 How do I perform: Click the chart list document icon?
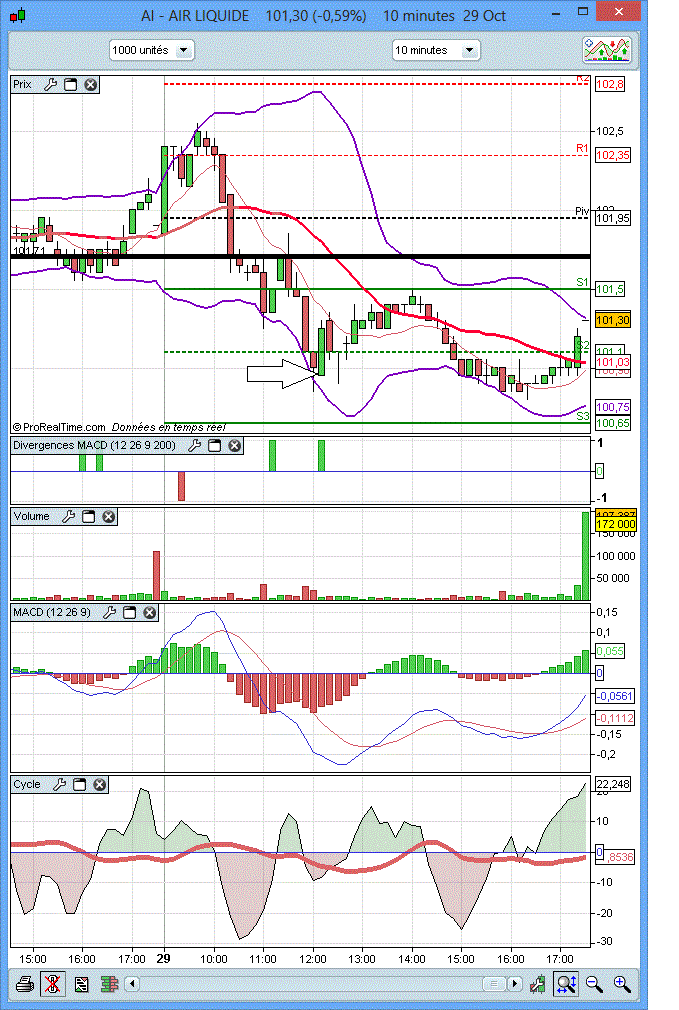click(81, 984)
